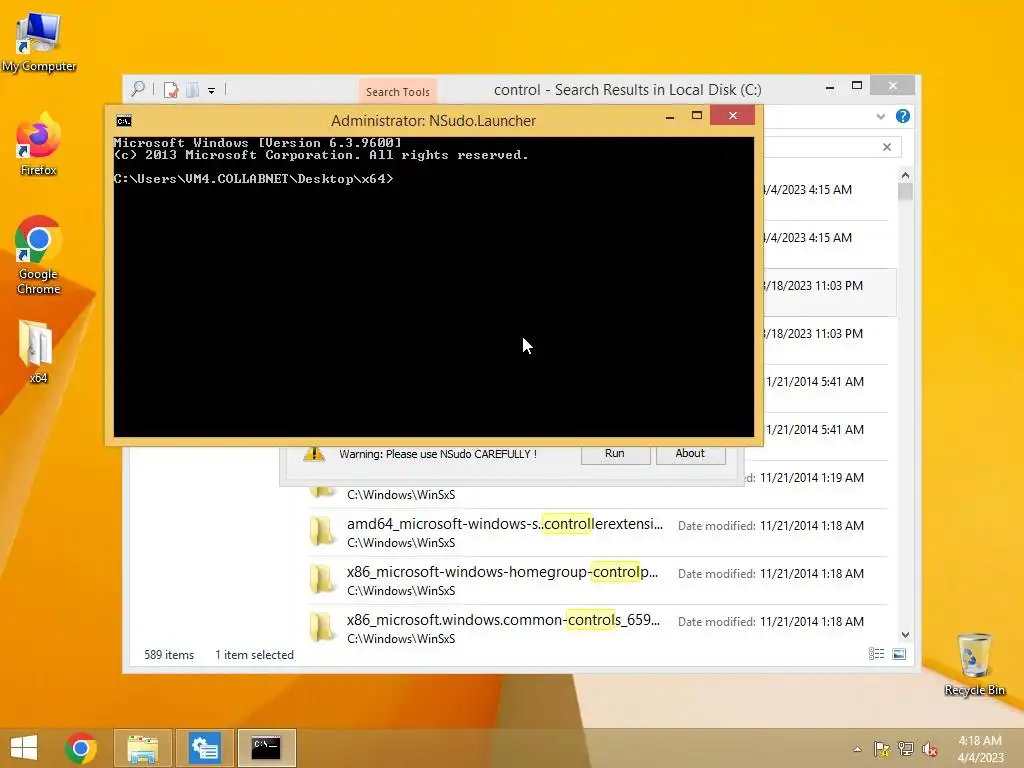
Task: Select the Search Tools ribbon tab
Action: coord(398,91)
